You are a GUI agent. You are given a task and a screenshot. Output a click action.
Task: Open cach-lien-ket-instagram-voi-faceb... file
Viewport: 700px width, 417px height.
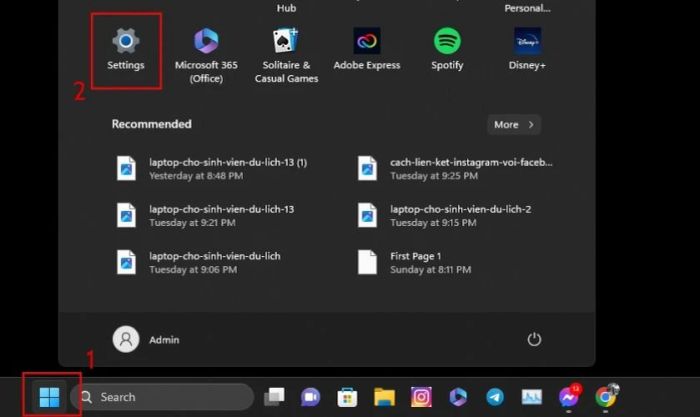click(x=454, y=169)
